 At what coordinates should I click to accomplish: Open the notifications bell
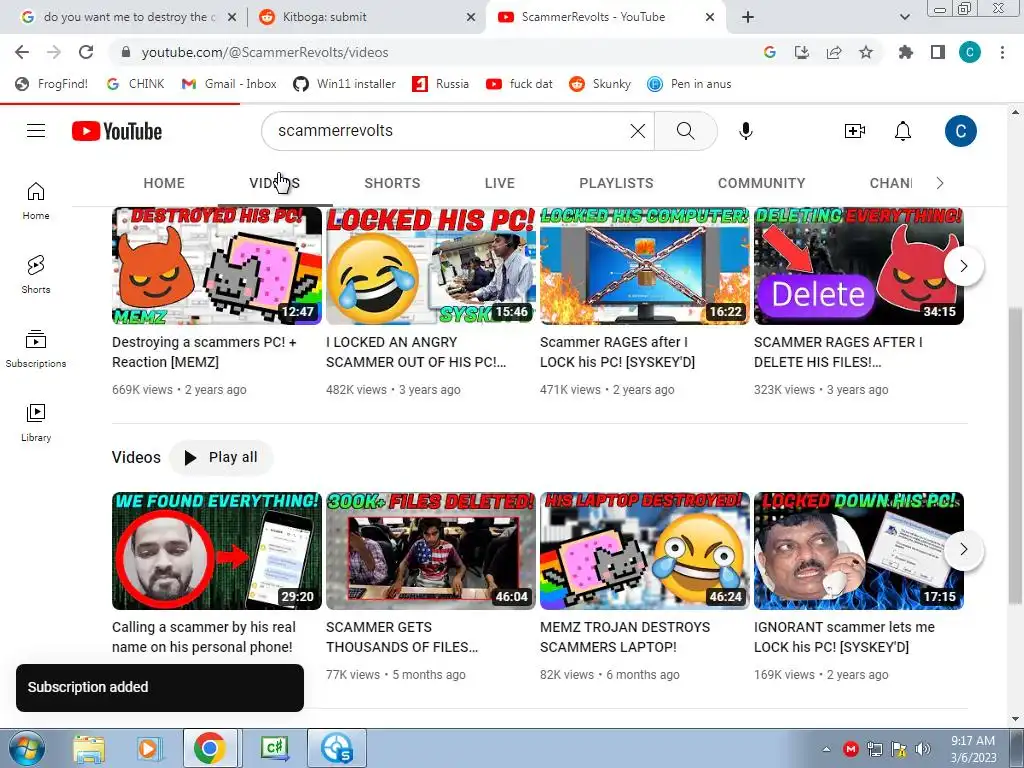click(x=903, y=131)
